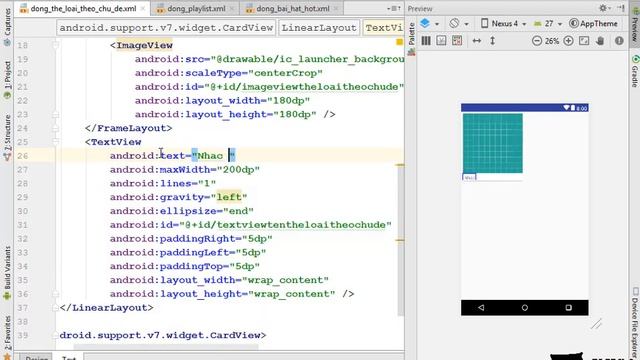Viewport: 640px width, 360px height.
Task: Select dong_the_loai_theo_chu_de.xml tab
Action: coord(83,9)
